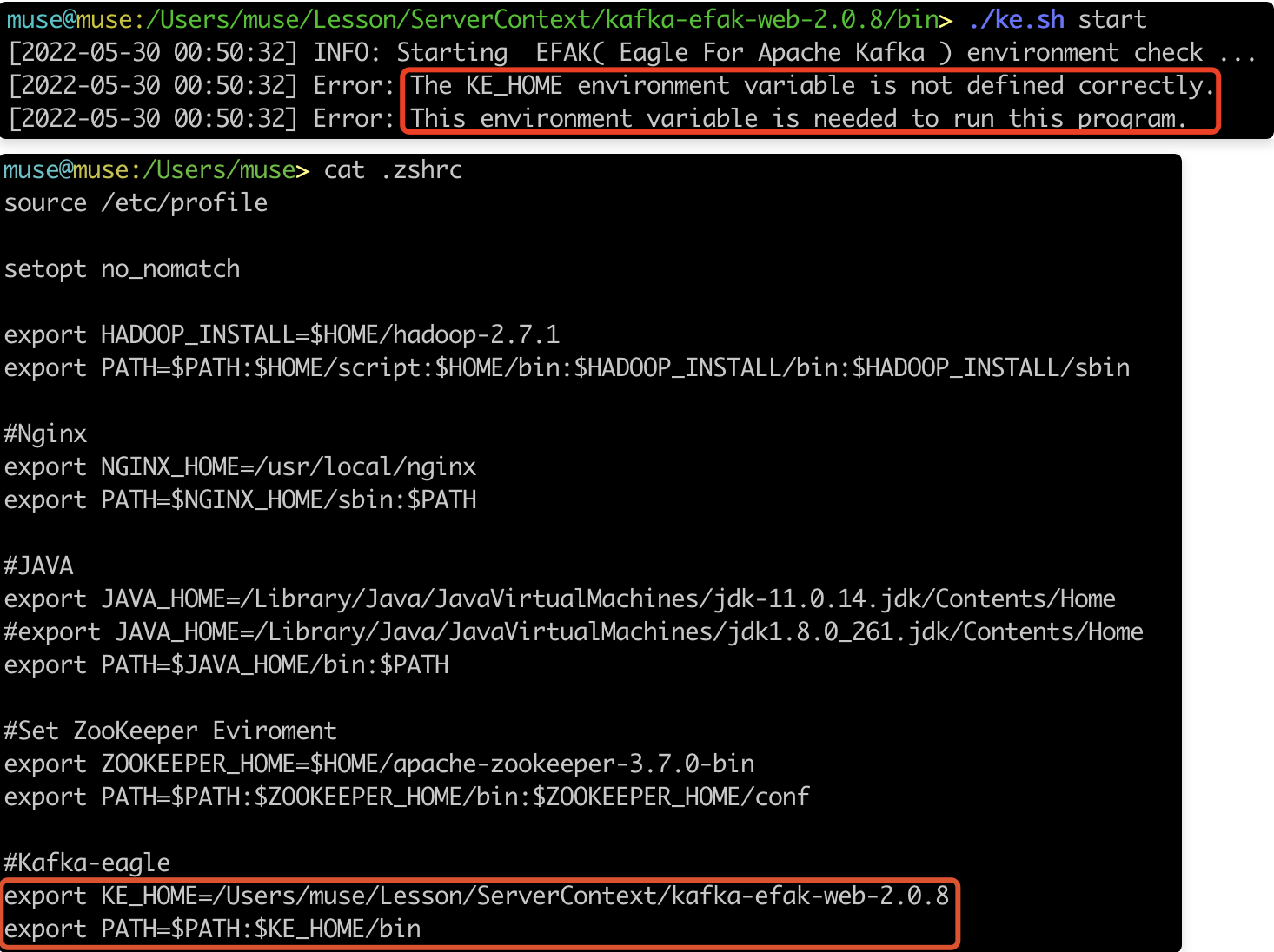Click the '#Kafka-eagle' comment line
The image size is (1274, 952).
[x=87, y=863]
